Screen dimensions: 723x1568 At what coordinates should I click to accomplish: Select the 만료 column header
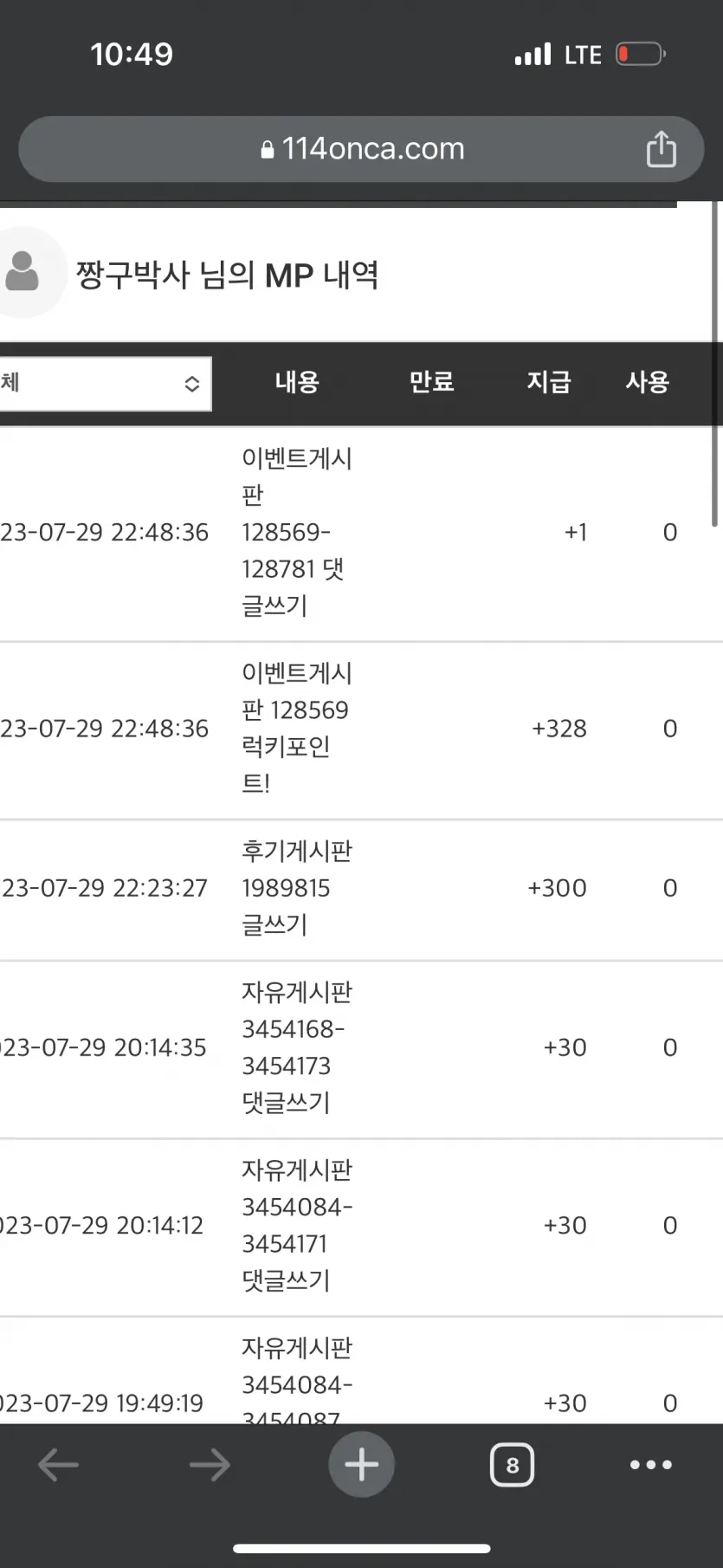click(431, 382)
